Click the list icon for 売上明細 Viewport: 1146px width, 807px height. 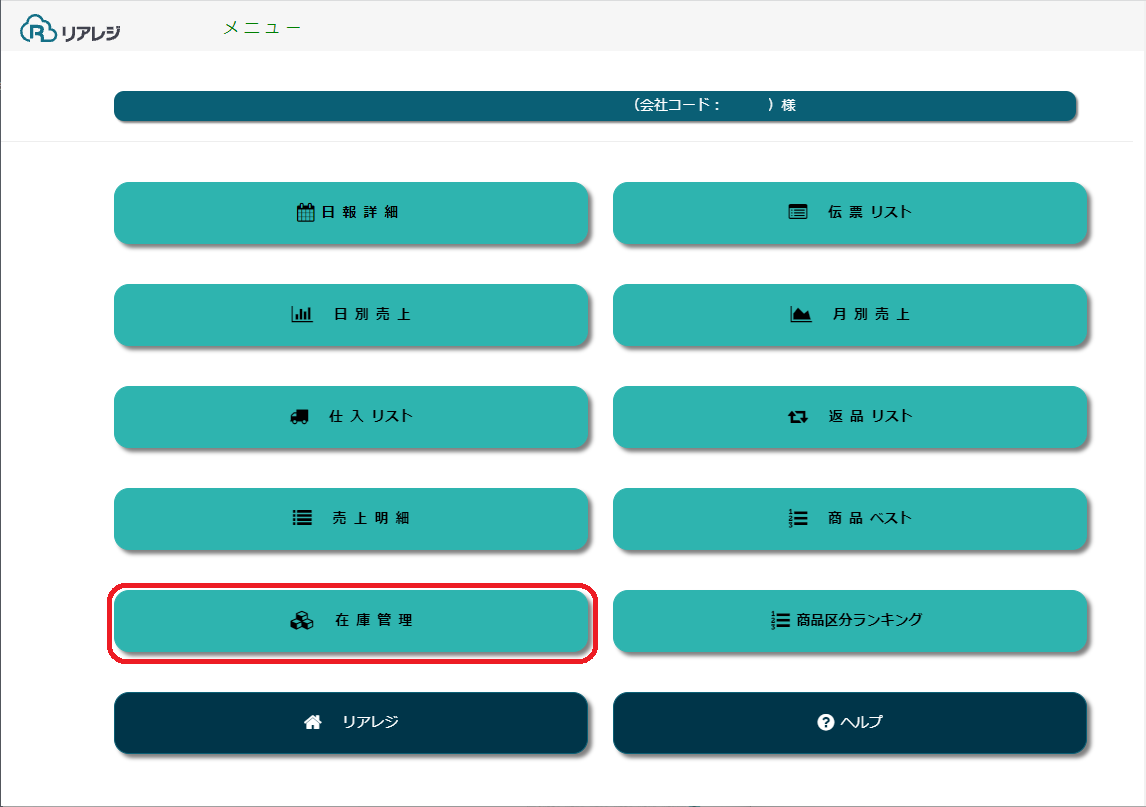[x=302, y=518]
